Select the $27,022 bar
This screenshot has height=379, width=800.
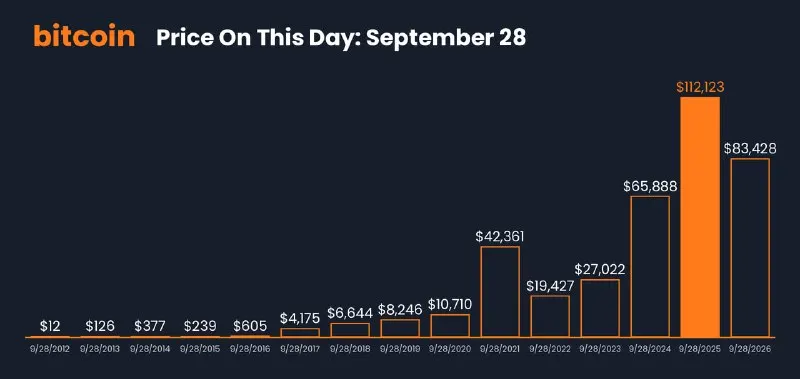(x=600, y=308)
